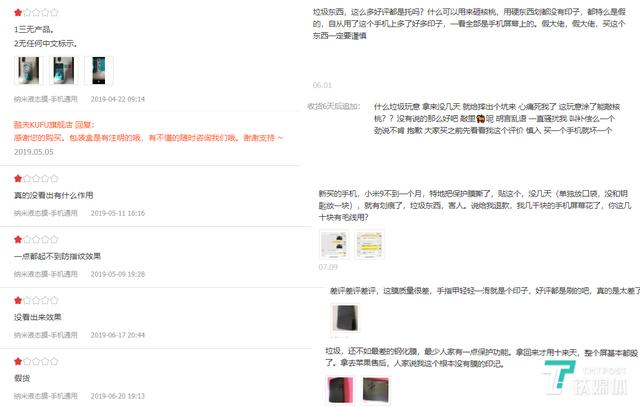This screenshot has width=640, height=407.
Task: Click the follow-up review label after 6 days
Action: [334, 107]
